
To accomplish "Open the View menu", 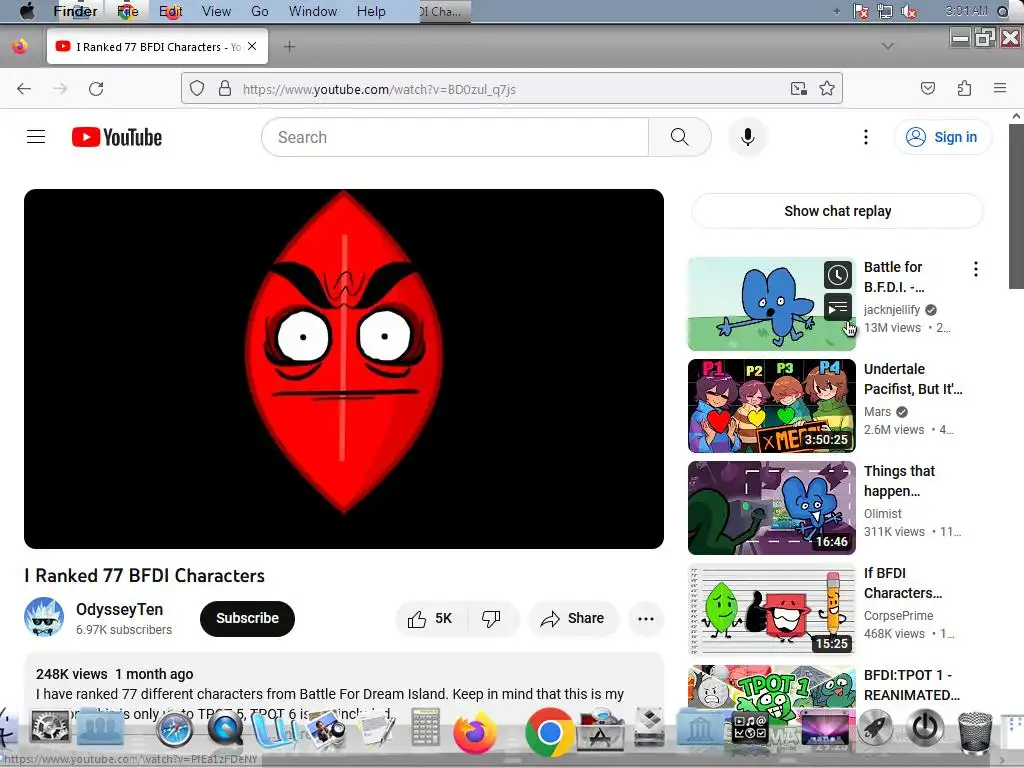I will (216, 11).
